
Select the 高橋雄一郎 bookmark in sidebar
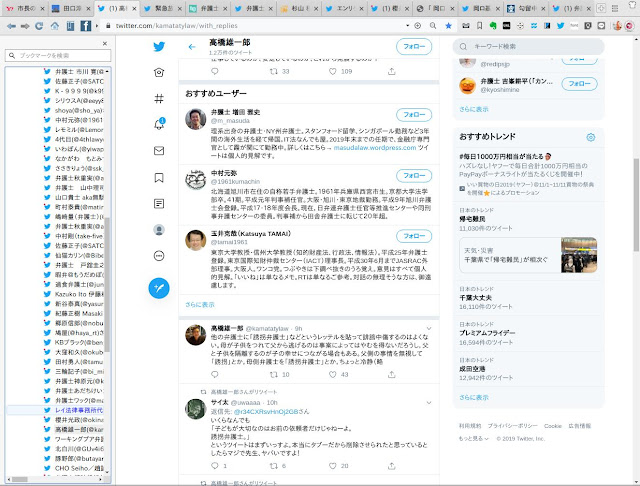click(75, 429)
